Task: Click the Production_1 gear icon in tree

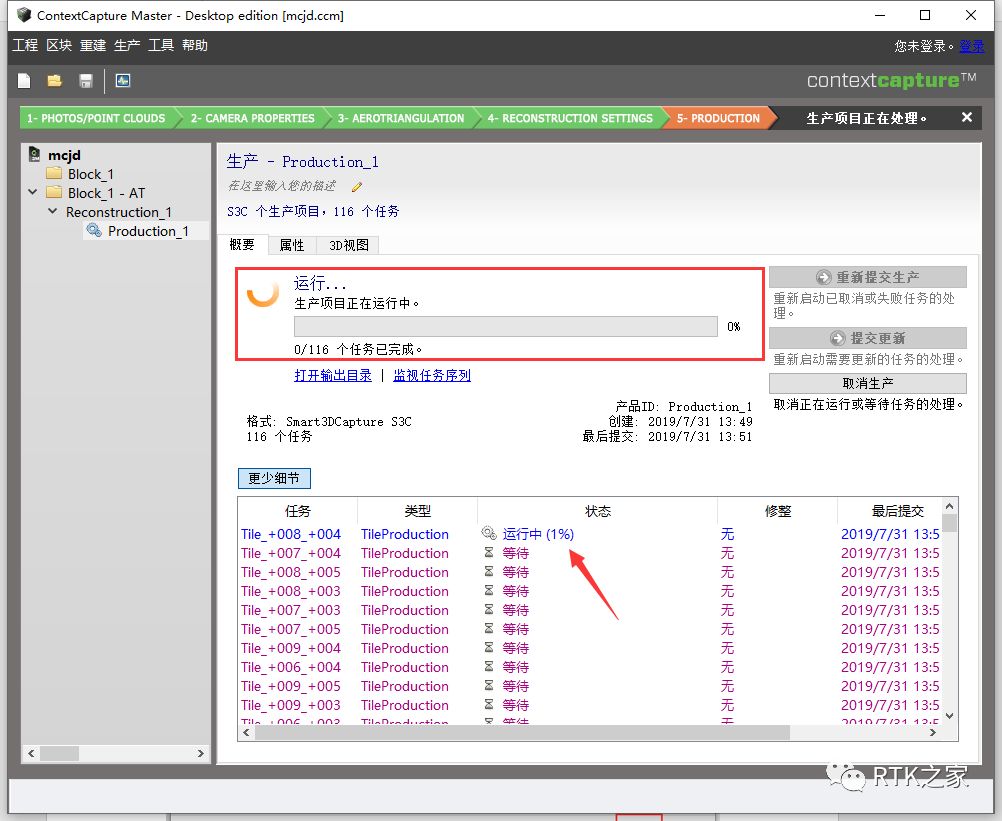Action: [94, 230]
